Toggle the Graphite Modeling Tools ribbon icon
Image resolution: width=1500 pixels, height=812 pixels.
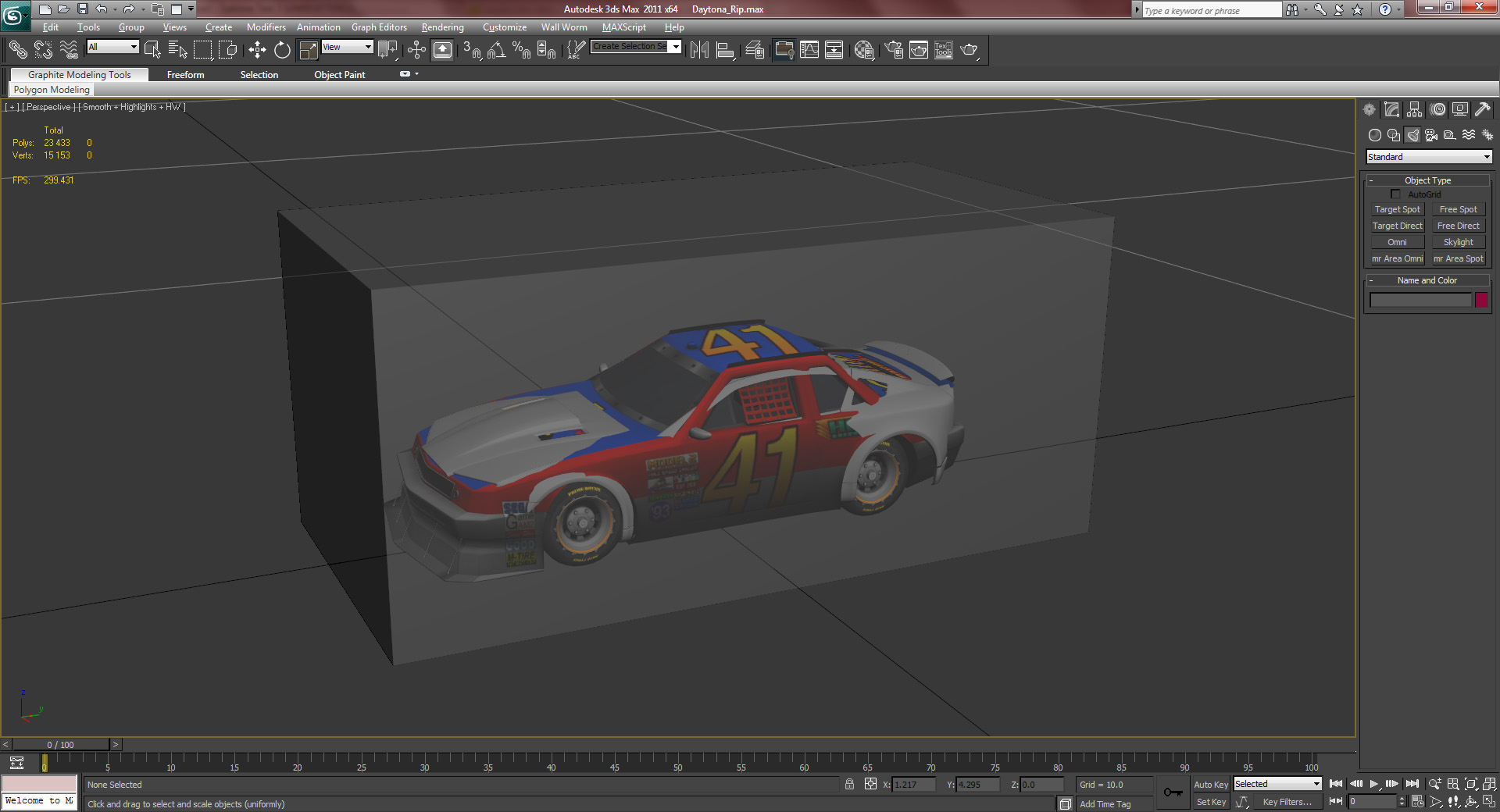click(x=784, y=50)
